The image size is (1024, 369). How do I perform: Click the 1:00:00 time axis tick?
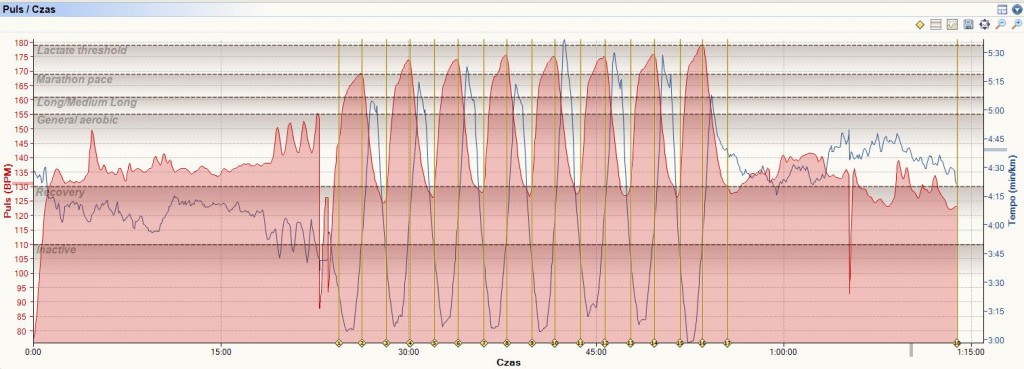click(x=783, y=352)
